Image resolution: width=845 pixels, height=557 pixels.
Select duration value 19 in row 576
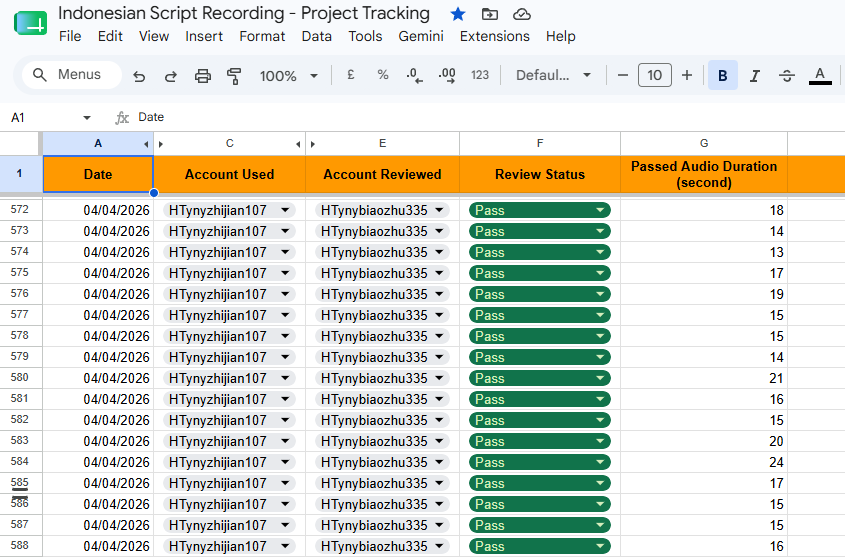tap(704, 294)
